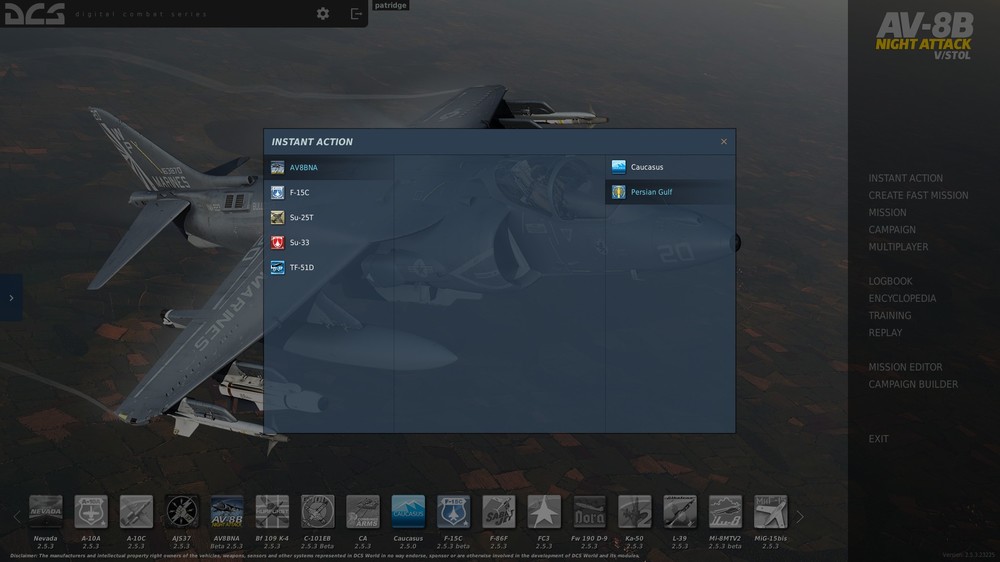Open MISSION EDITOR menu item

(x=905, y=367)
